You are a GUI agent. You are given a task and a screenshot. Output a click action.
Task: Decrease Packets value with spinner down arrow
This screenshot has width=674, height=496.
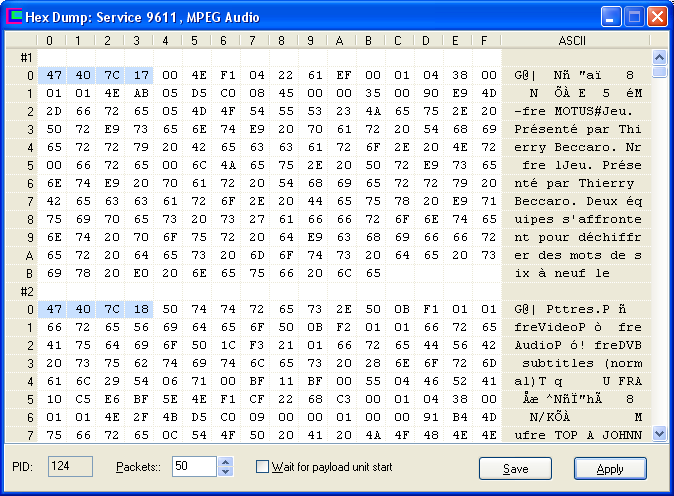click(226, 472)
